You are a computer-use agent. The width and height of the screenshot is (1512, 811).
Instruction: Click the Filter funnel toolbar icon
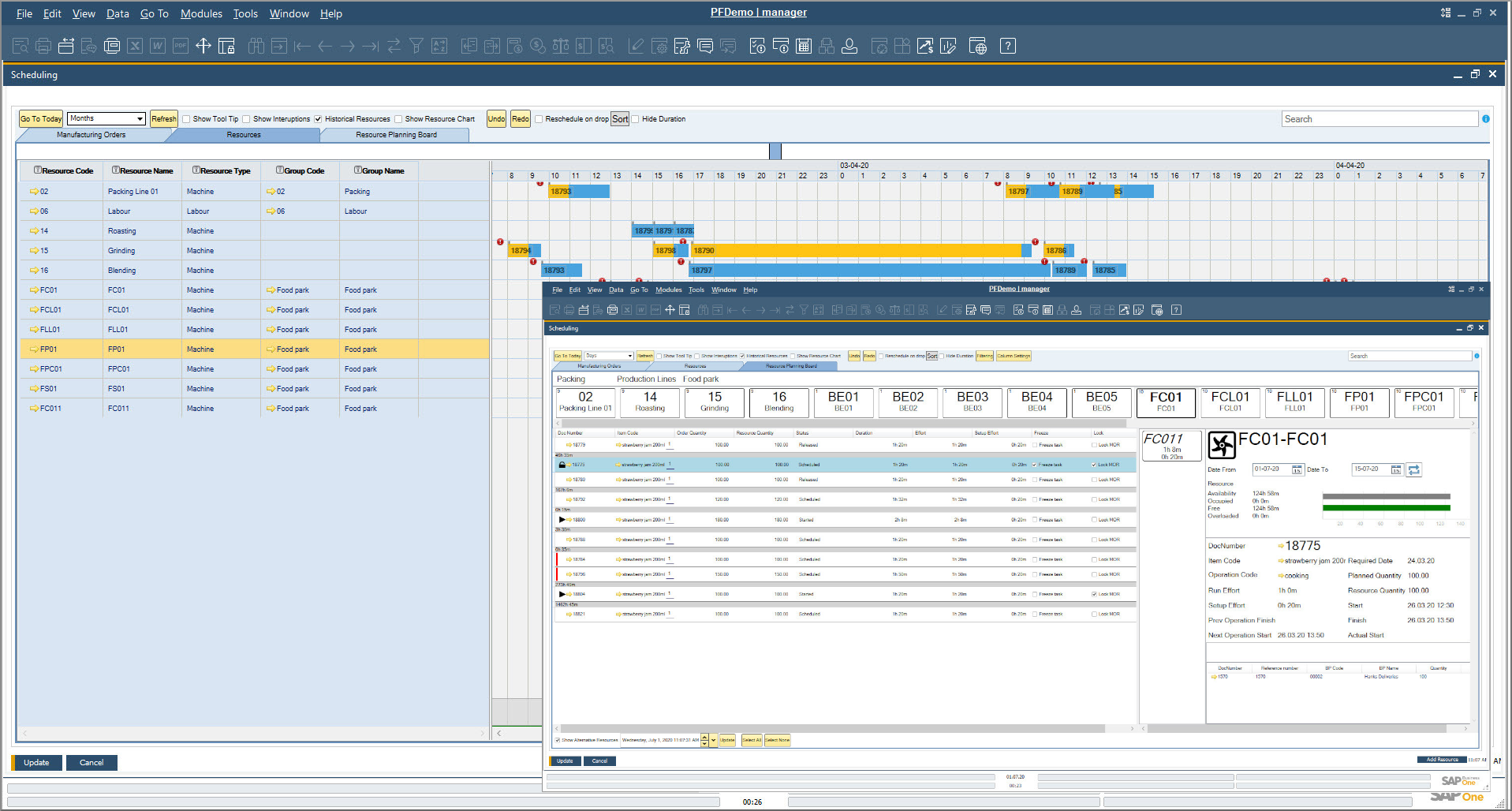point(416,47)
